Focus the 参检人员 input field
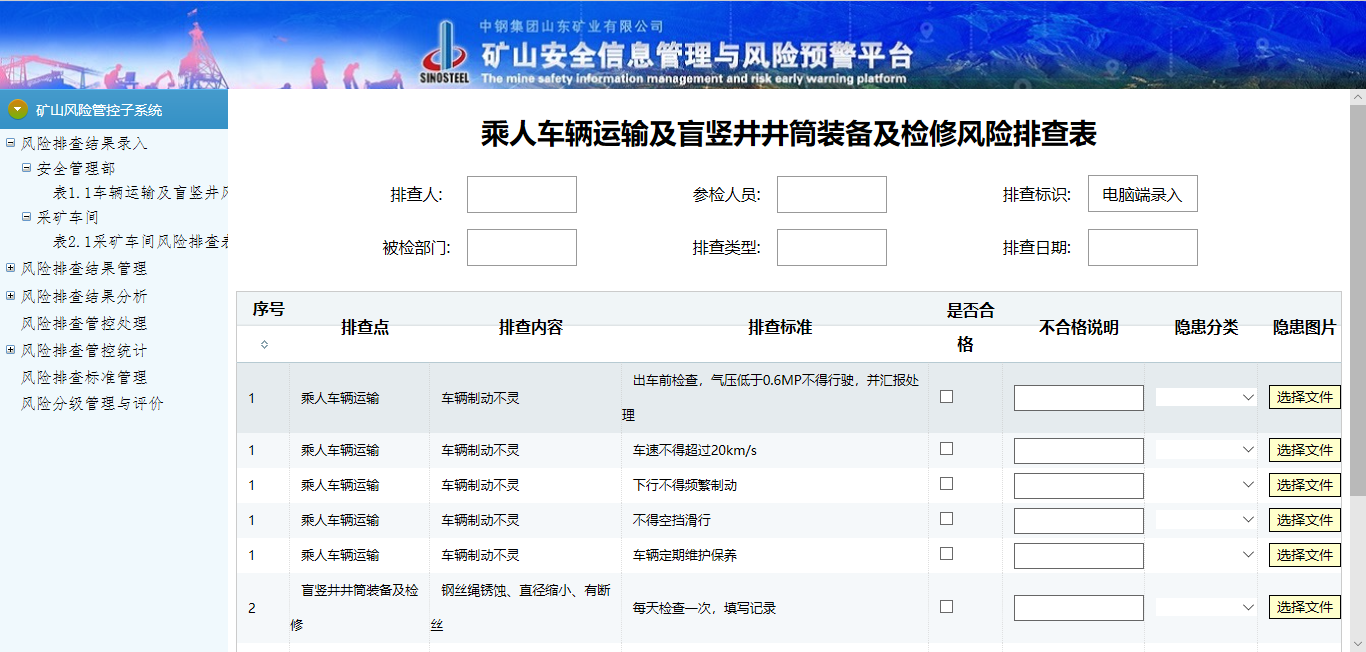This screenshot has height=652, width=1366. [832, 195]
